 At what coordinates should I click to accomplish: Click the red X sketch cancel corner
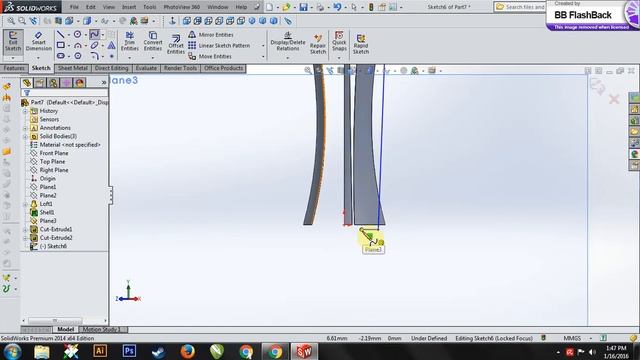tap(614, 99)
